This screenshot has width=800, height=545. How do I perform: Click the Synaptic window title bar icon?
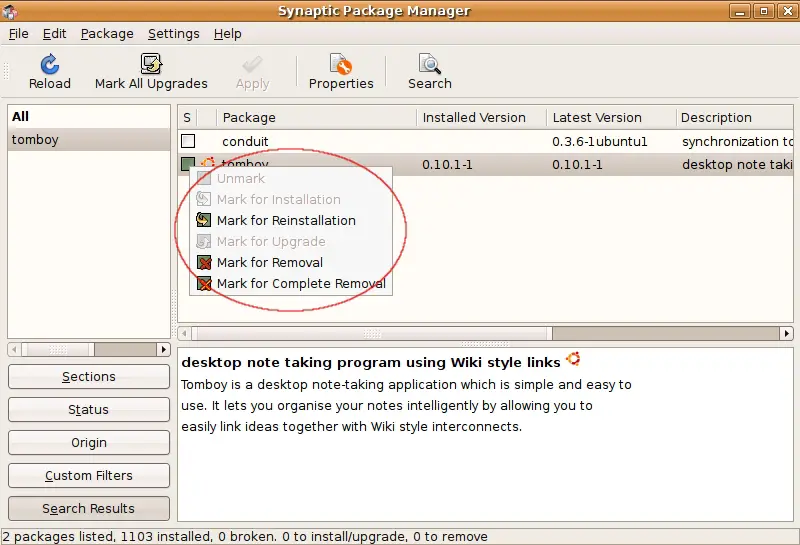(x=9, y=11)
